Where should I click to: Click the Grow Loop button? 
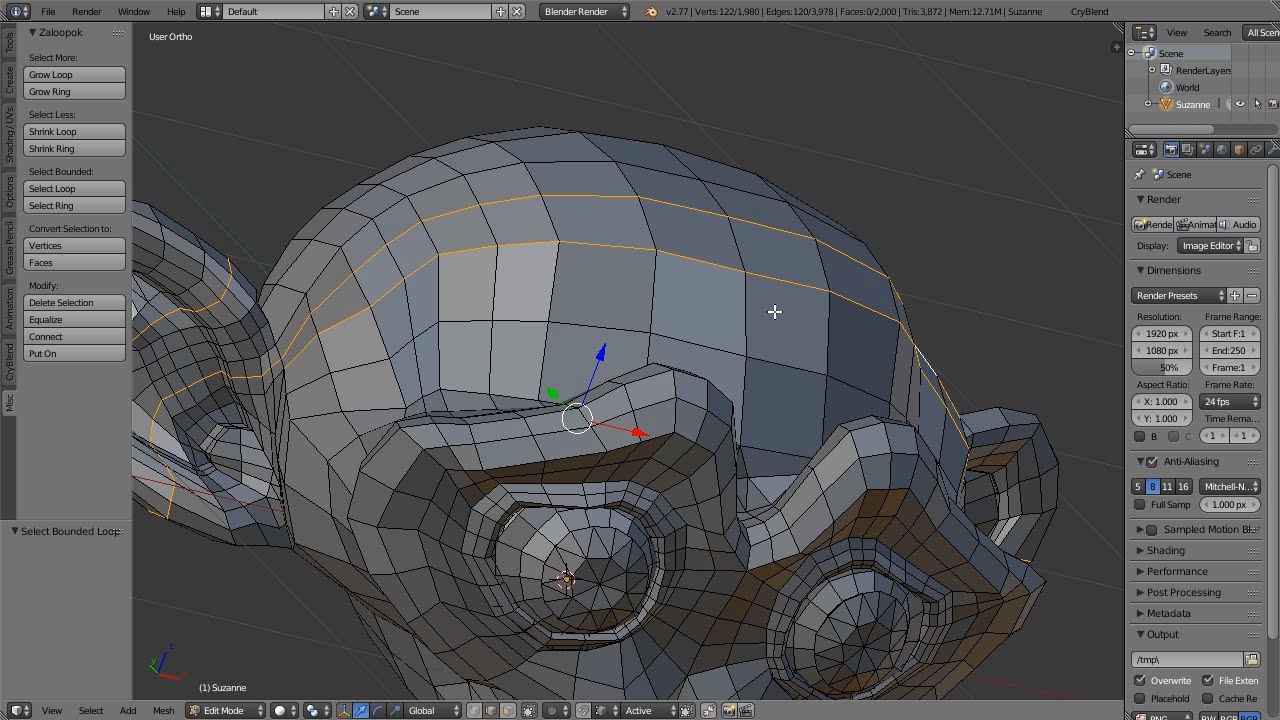75,75
